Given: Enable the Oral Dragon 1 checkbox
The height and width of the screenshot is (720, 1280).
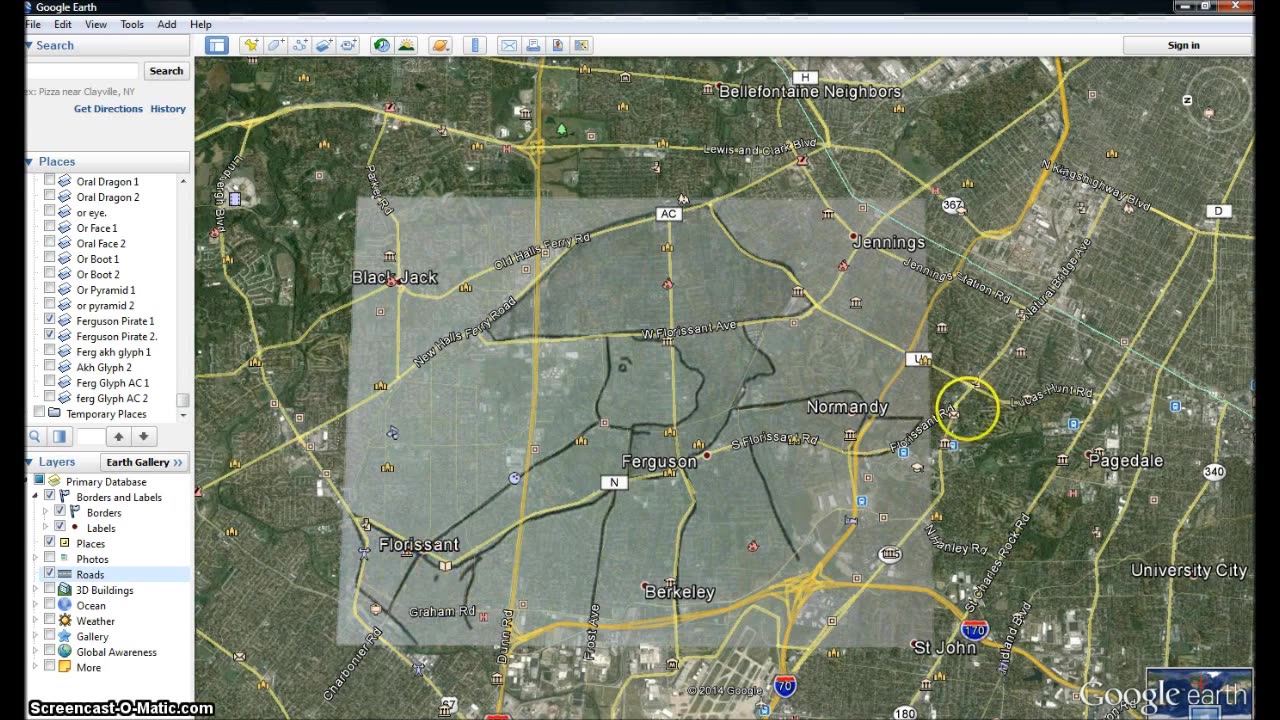Looking at the screenshot, I should [50, 181].
